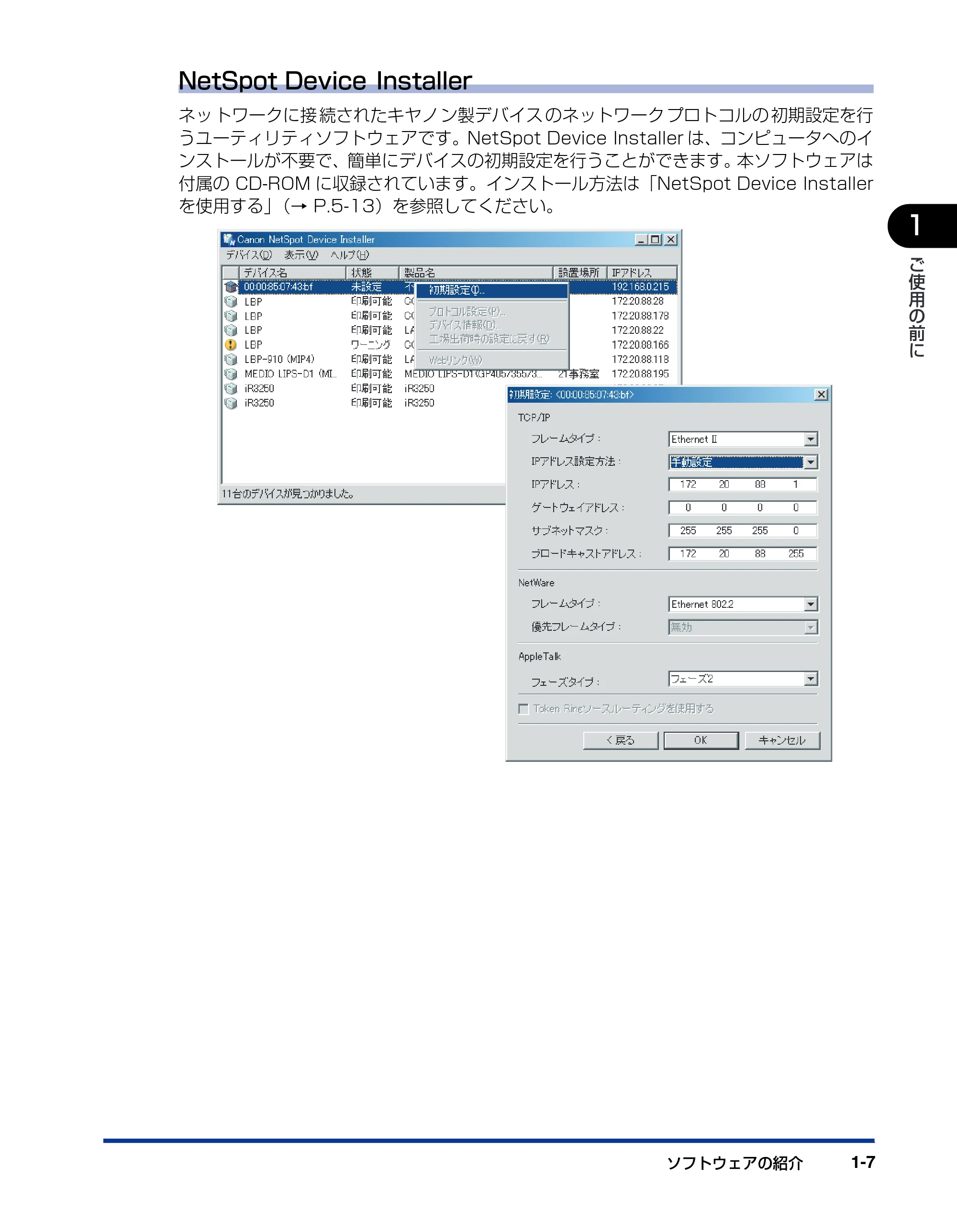
Task: Select 未設定 status cell
Action: [x=366, y=286]
